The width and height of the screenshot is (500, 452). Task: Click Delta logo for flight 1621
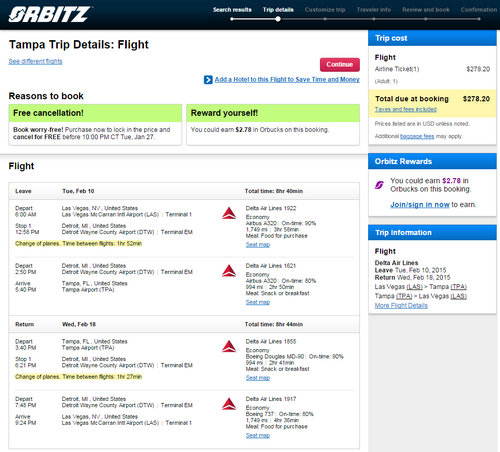[x=229, y=271]
